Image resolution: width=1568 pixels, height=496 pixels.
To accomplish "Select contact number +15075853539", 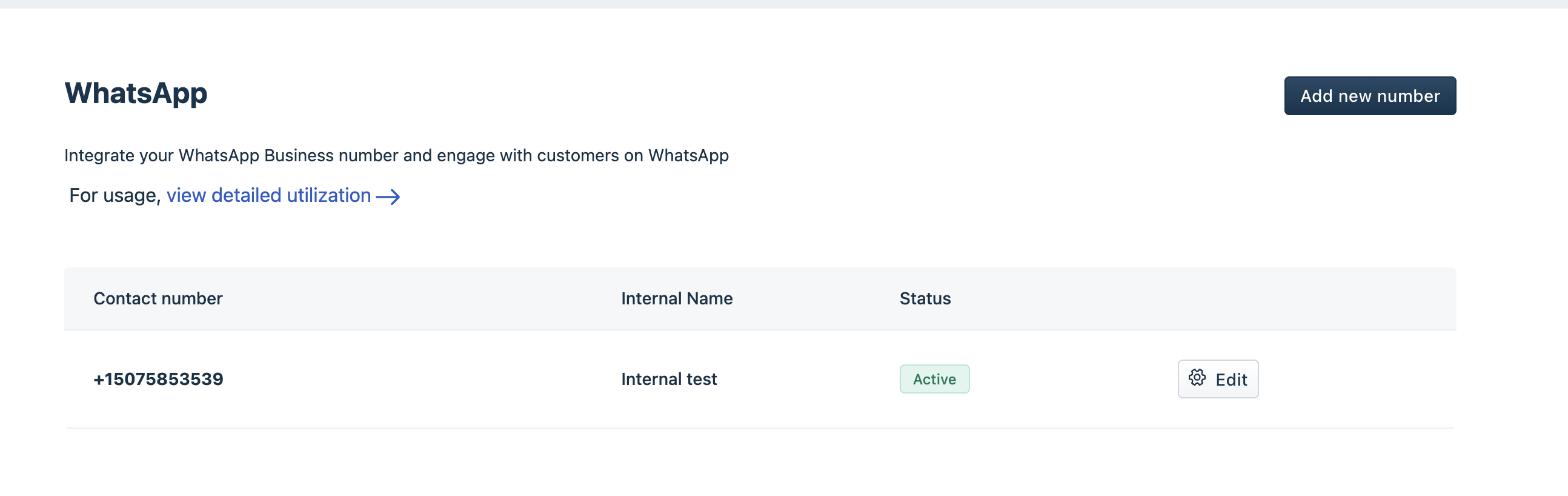I will 158,379.
